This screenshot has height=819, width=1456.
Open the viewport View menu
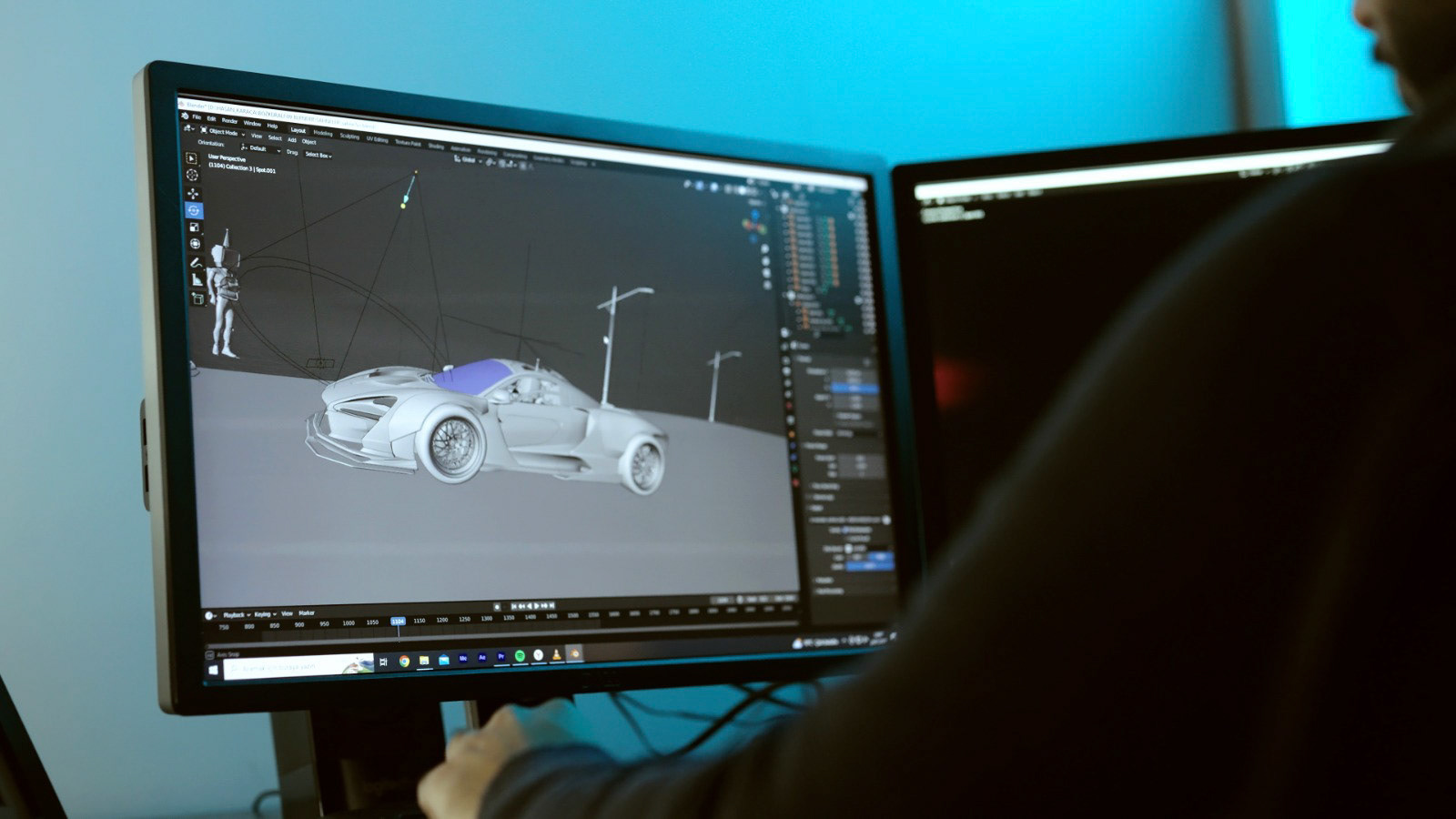click(257, 136)
